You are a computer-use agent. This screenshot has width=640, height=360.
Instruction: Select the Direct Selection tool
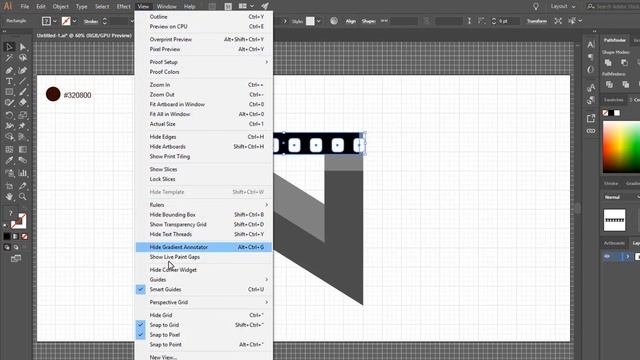pyautogui.click(x=23, y=47)
